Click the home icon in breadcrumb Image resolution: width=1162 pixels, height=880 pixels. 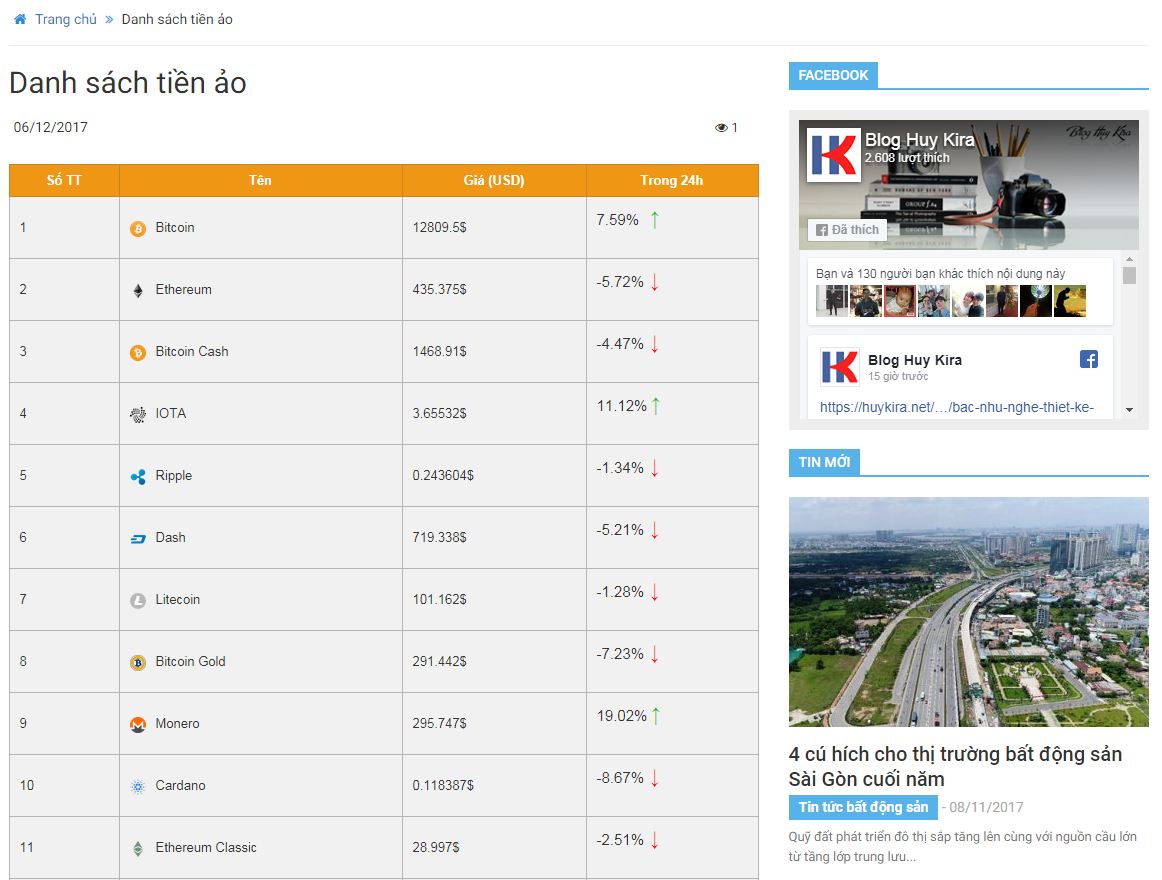point(20,19)
